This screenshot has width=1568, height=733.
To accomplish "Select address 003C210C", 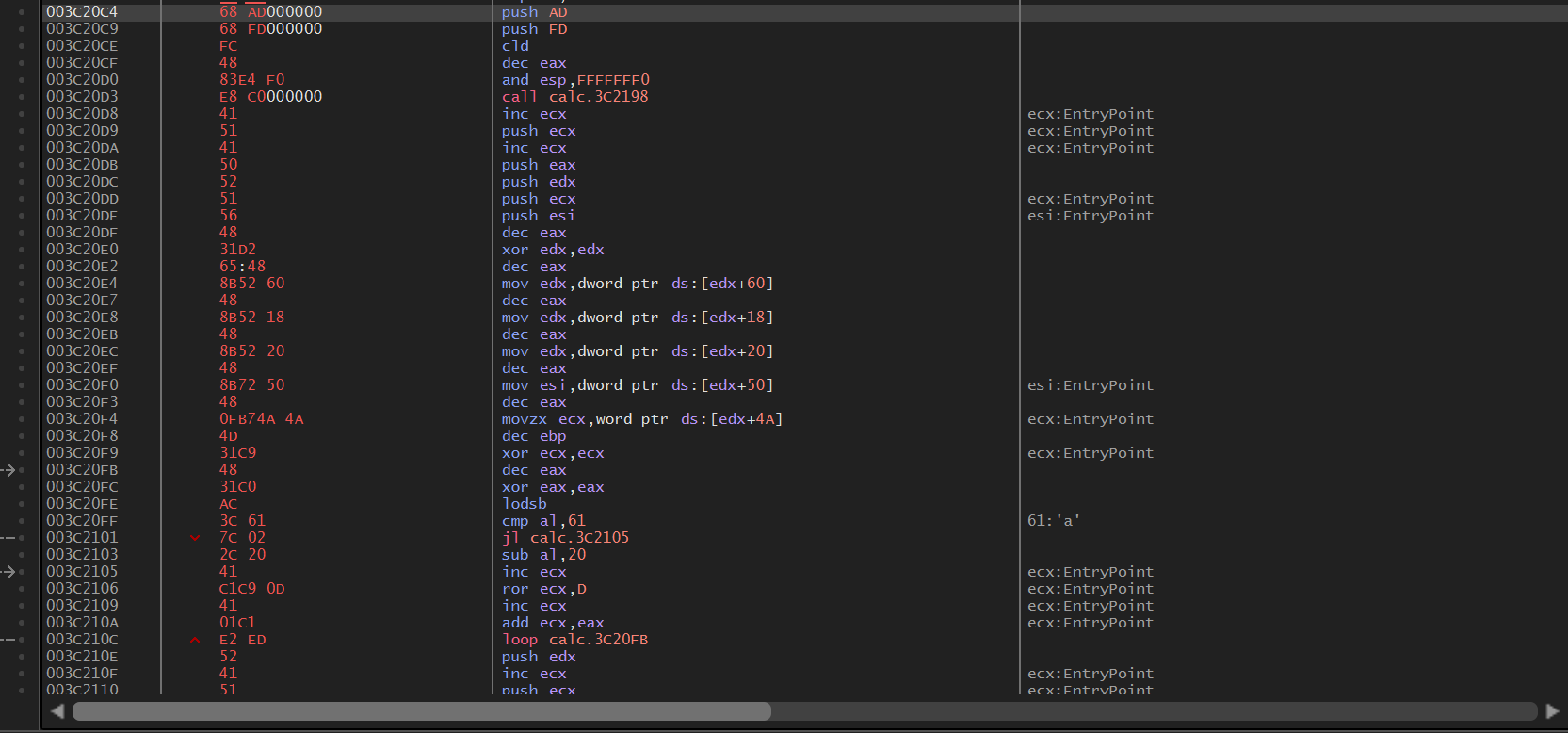I will coord(82,640).
